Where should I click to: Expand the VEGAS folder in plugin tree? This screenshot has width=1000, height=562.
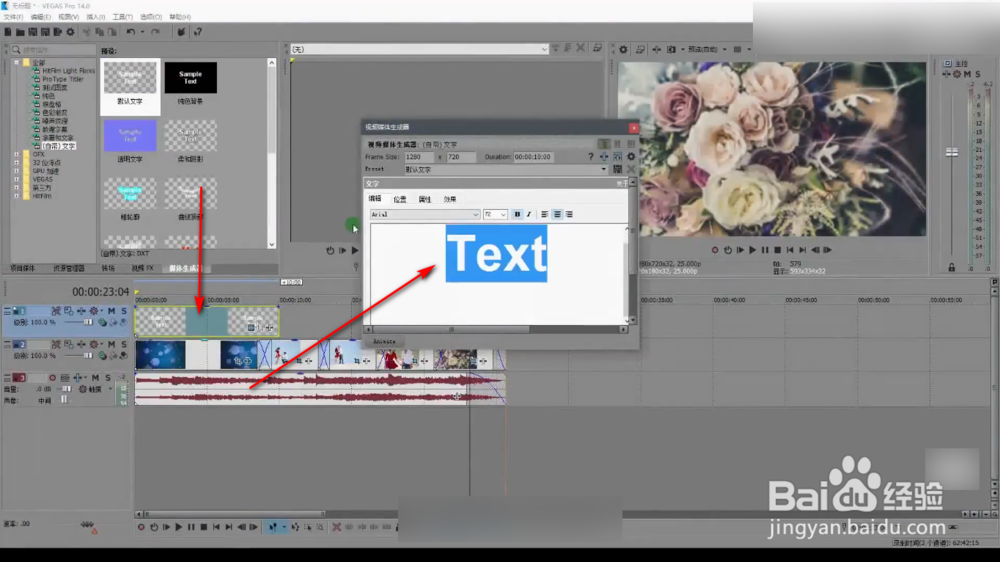pos(17,179)
